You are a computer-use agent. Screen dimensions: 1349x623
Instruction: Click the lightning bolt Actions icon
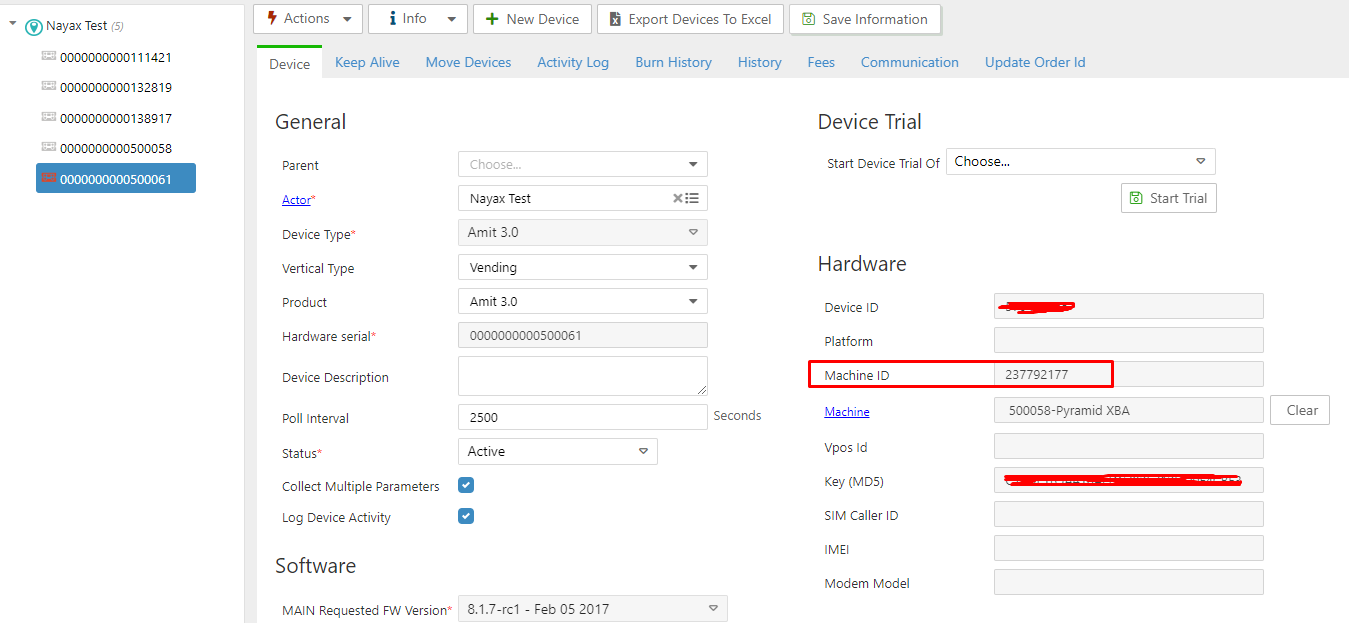[x=272, y=18]
